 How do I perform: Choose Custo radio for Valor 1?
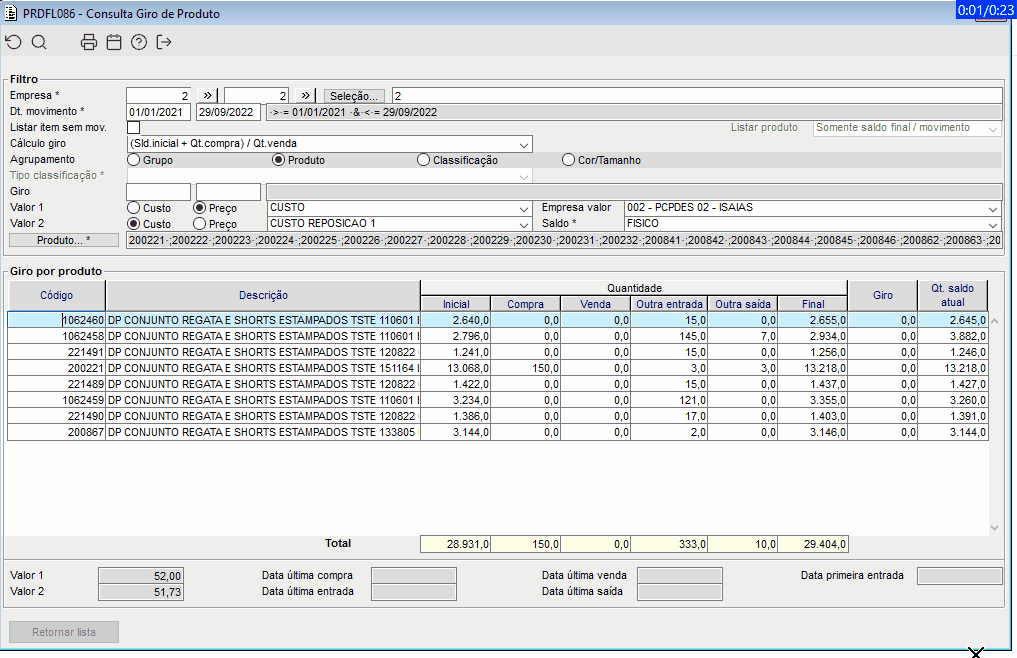point(134,208)
